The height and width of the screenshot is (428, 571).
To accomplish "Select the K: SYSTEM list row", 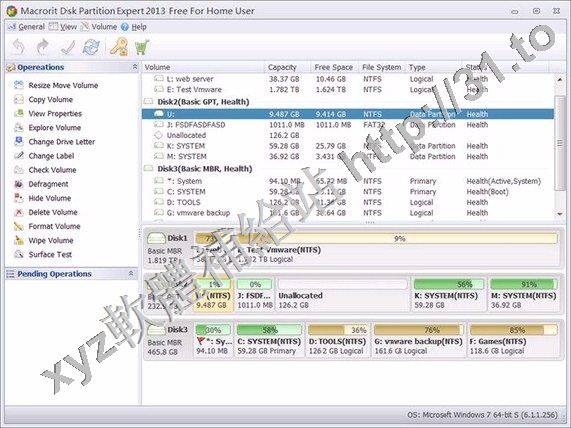I will pos(348,146).
